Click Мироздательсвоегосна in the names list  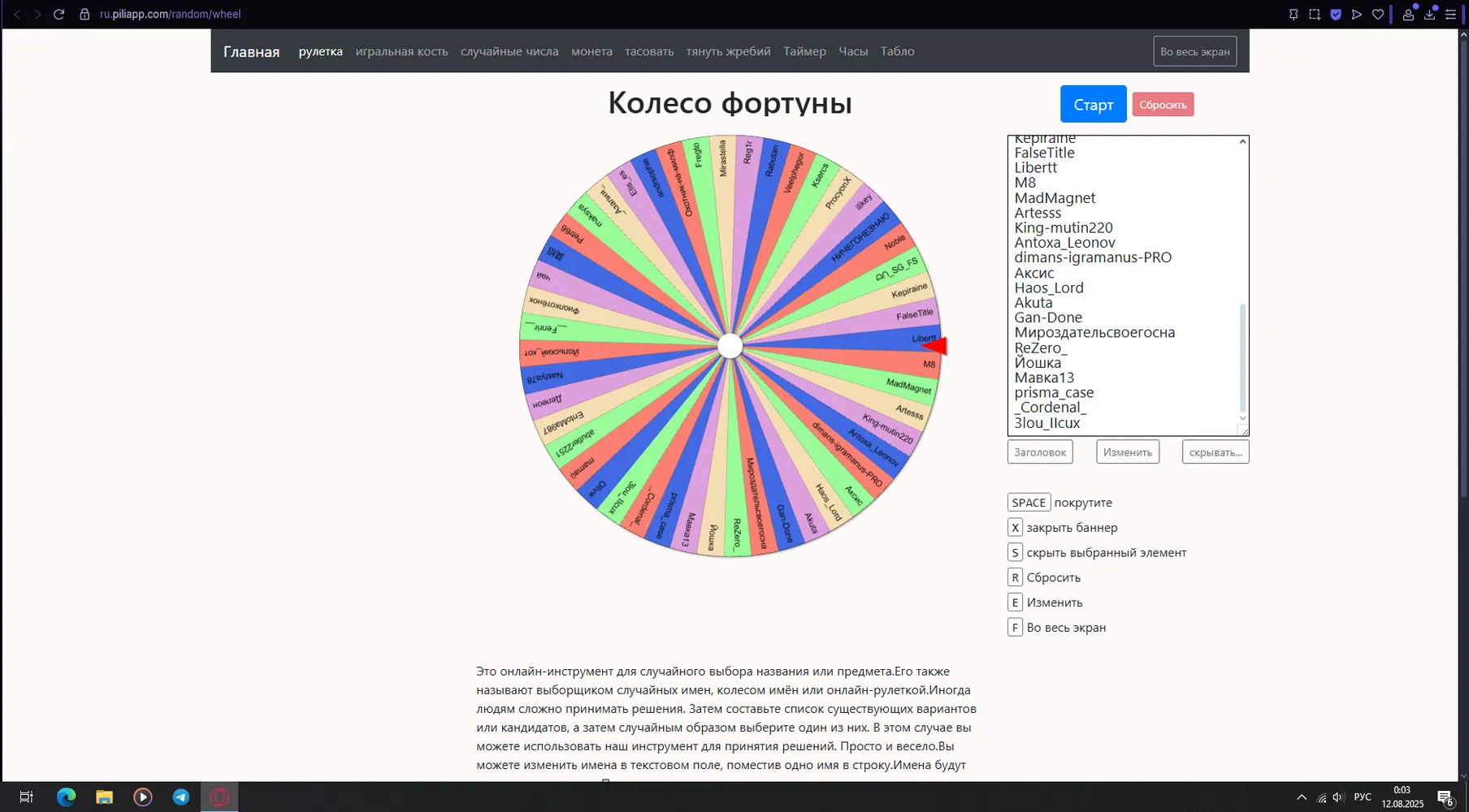[1094, 332]
